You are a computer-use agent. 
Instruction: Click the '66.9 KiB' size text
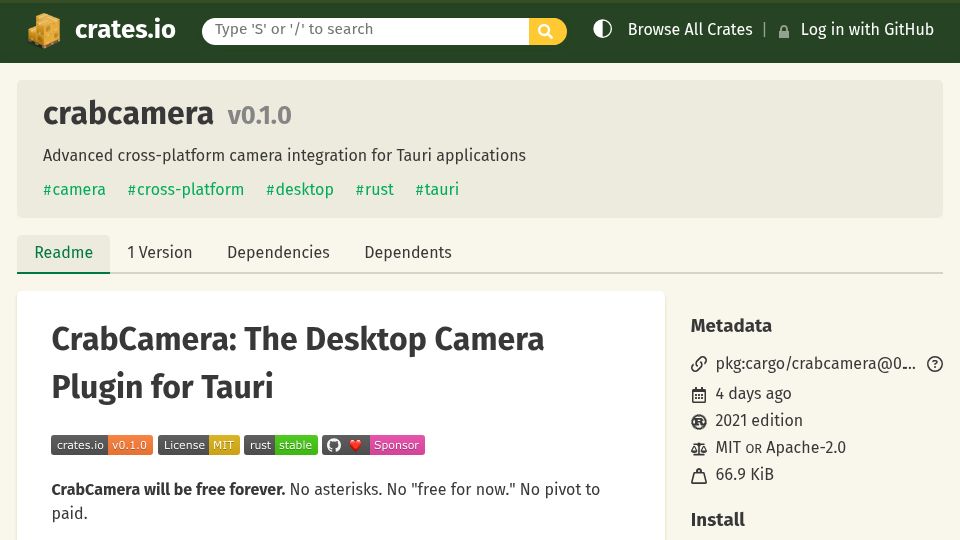(x=744, y=474)
